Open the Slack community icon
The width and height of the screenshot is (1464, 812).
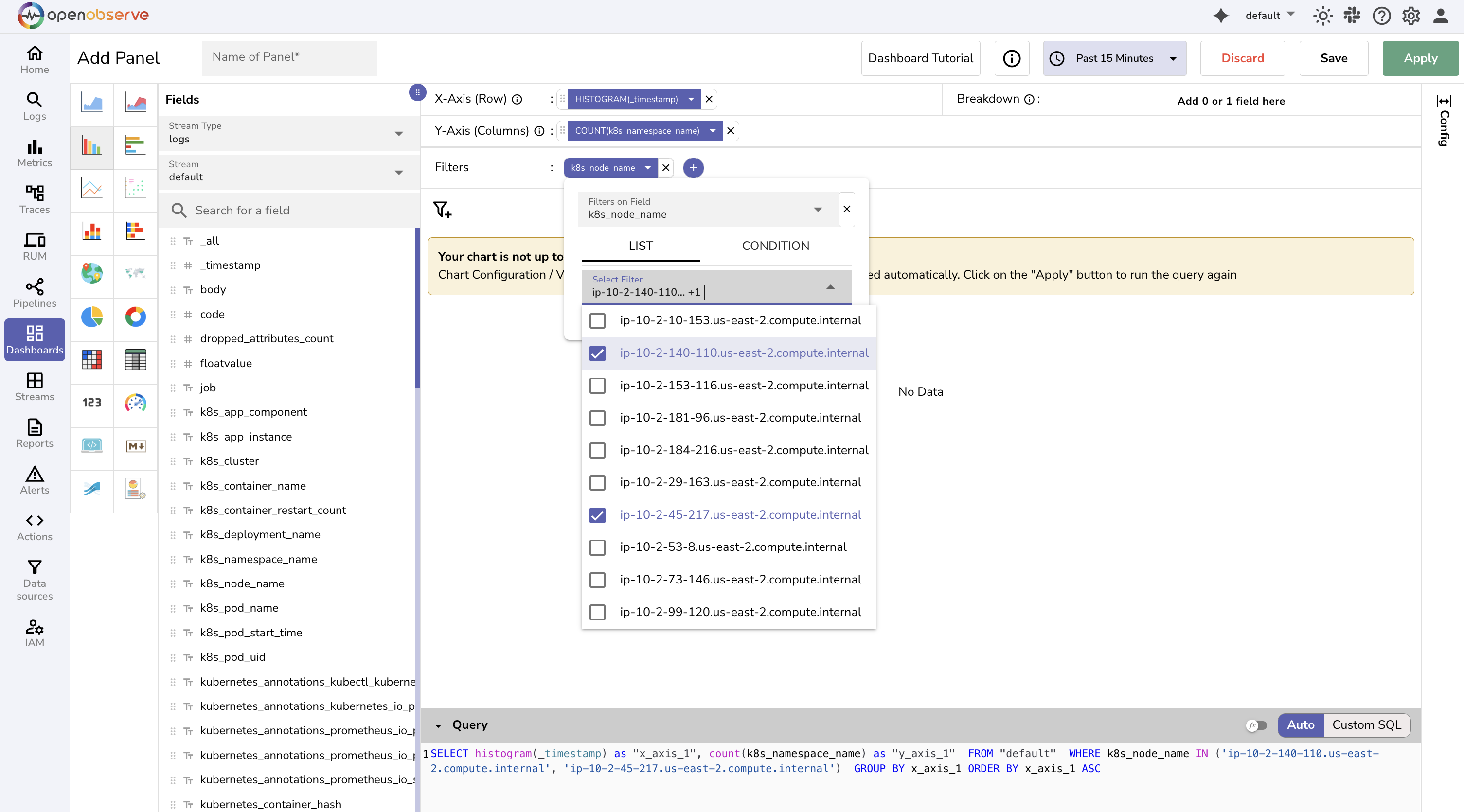pos(1352,16)
